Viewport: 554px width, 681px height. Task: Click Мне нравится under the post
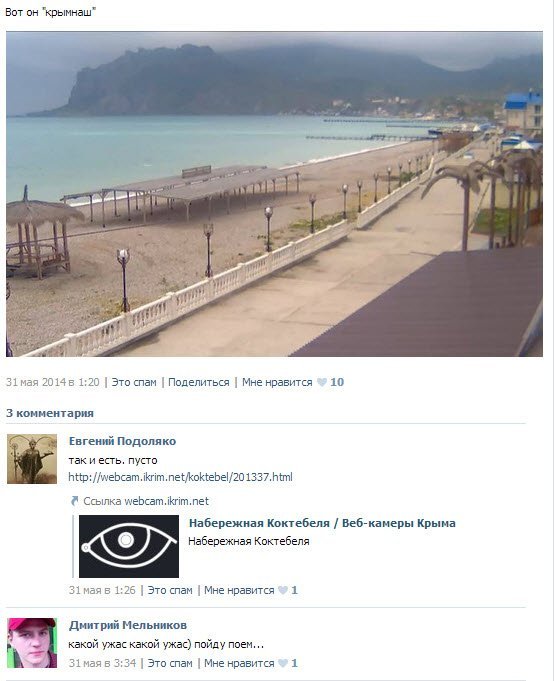(x=277, y=383)
